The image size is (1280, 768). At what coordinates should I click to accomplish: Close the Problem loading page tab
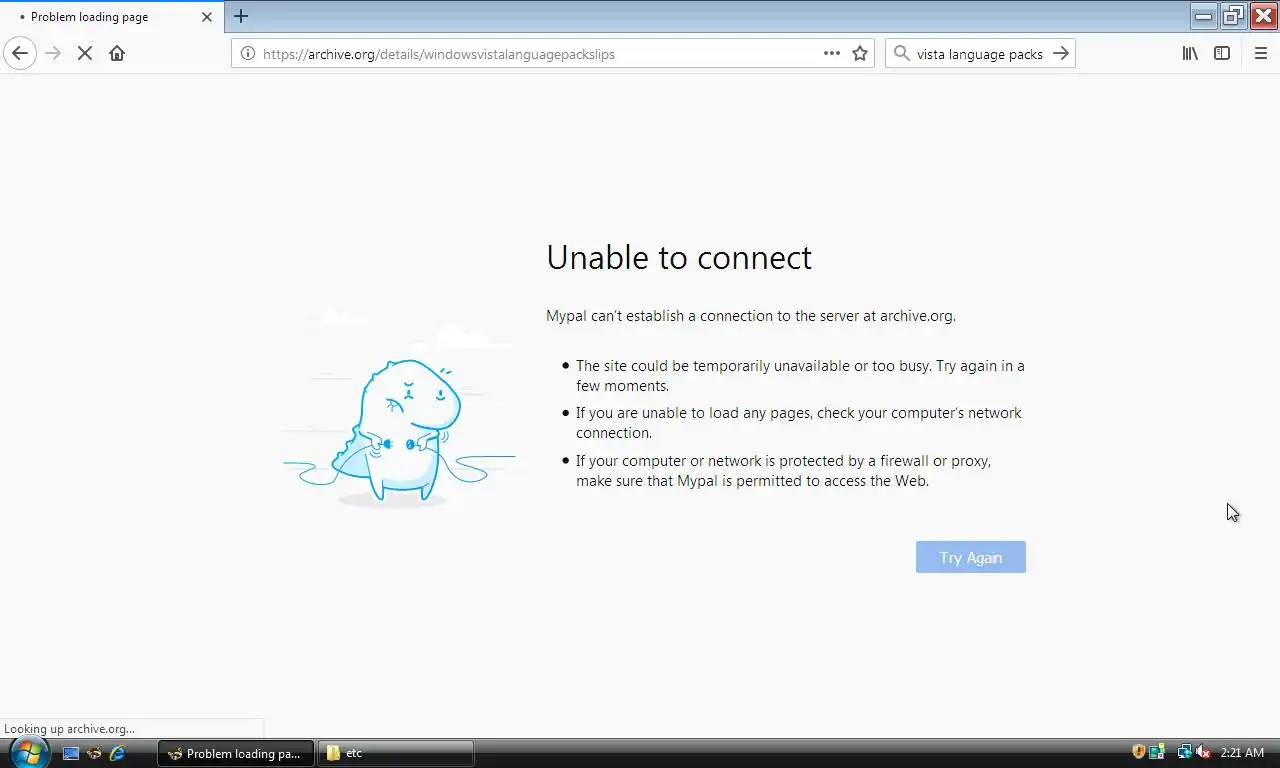pyautogui.click(x=207, y=16)
